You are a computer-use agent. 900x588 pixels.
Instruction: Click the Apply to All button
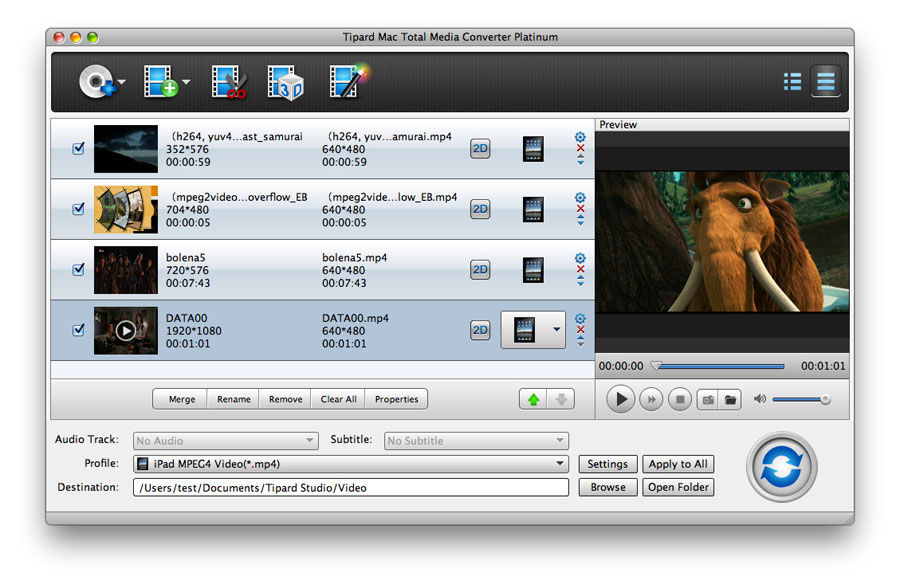(678, 464)
